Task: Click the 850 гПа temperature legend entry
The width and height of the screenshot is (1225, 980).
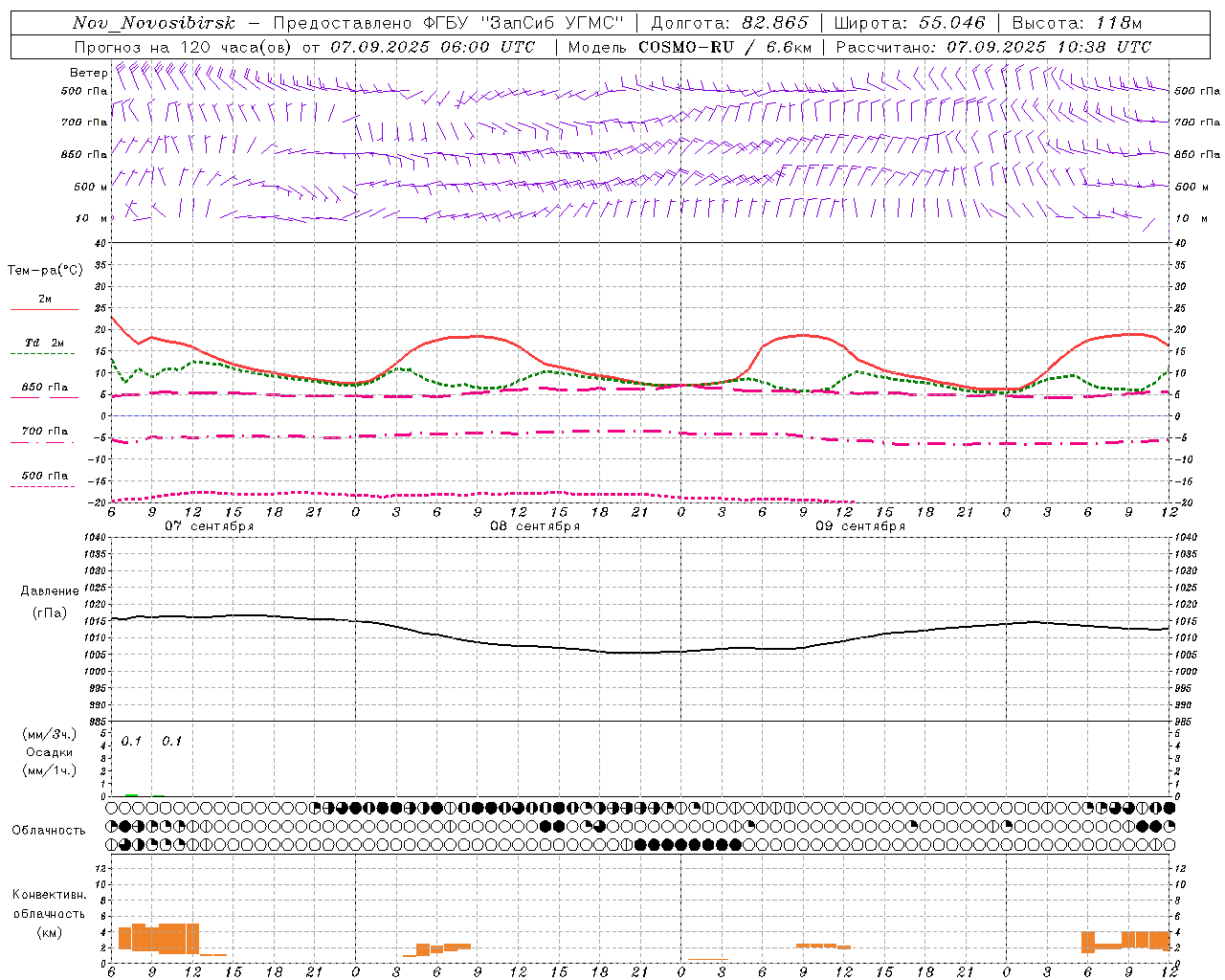Action: pos(44,388)
